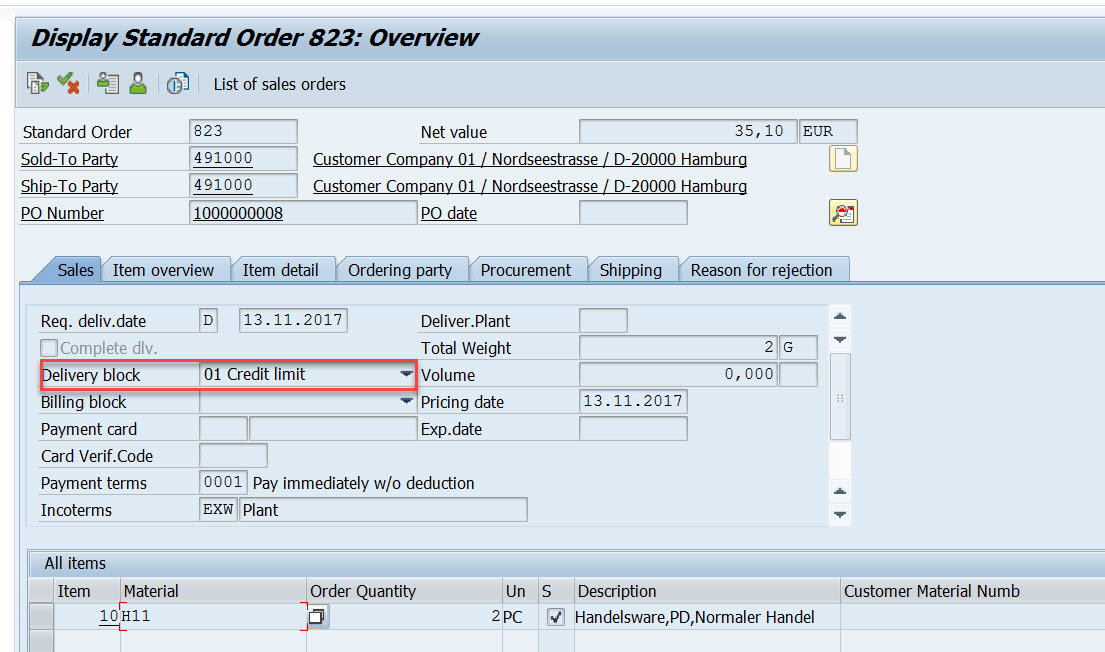Screen dimensions: 1105x652
Task: Open the Shipping tab
Action: point(633,269)
